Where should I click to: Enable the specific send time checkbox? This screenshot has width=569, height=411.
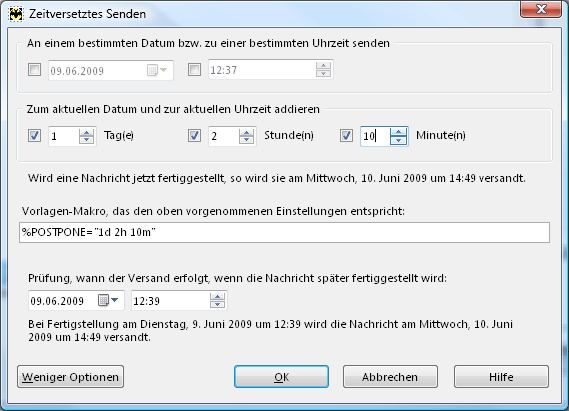point(195,70)
